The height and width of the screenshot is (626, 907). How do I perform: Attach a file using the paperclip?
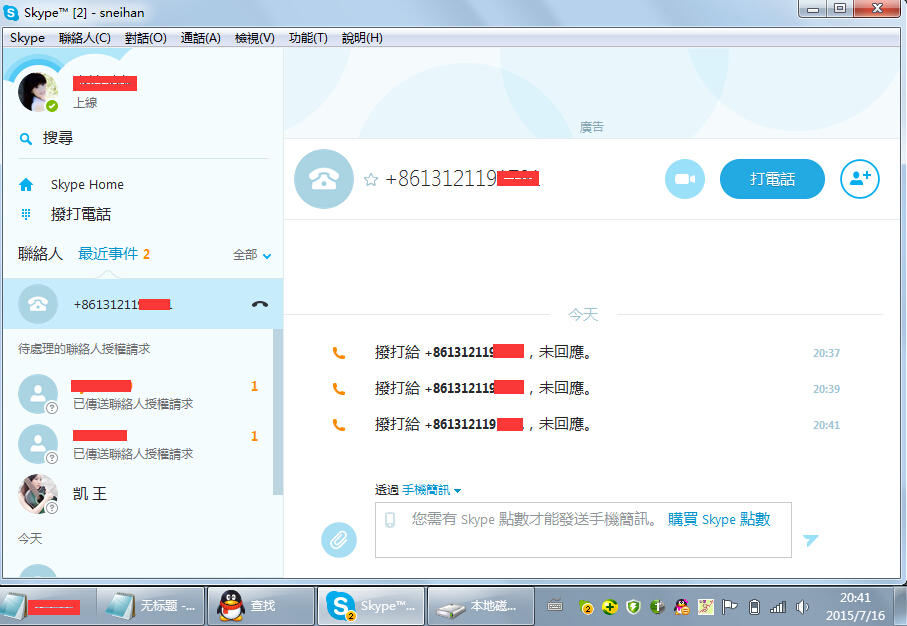(x=339, y=540)
